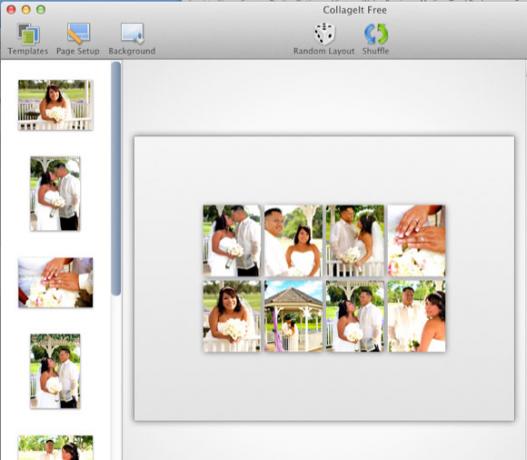Select hands with rings thumbnail in sidebar

pos(55,282)
